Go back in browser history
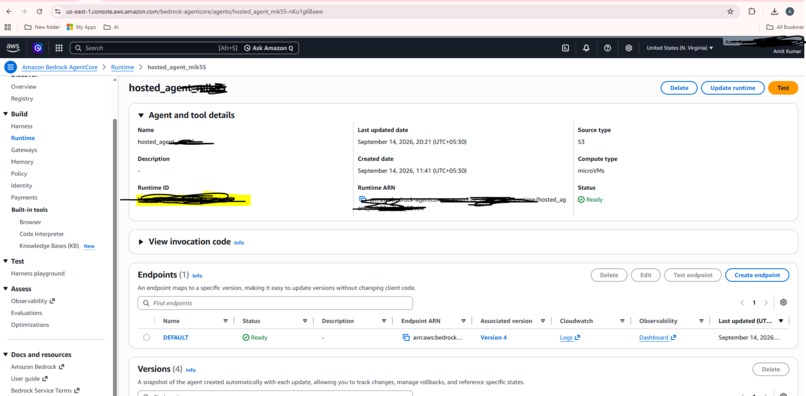The image size is (806, 396). [9, 11]
